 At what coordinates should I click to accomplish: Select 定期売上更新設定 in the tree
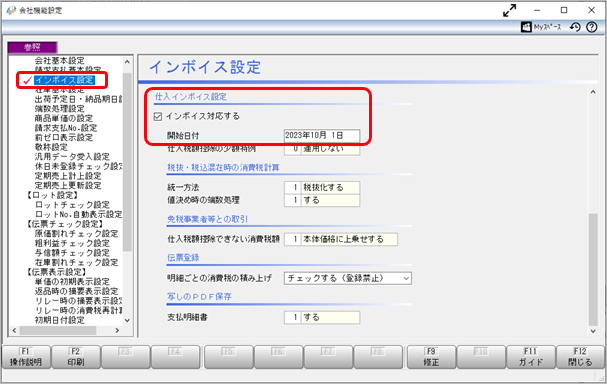68,185
